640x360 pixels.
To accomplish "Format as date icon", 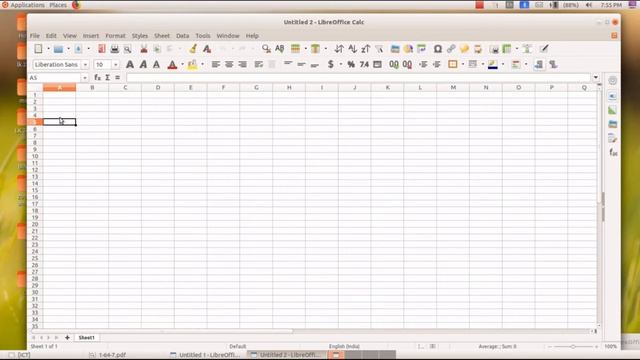I will pyautogui.click(x=378, y=64).
